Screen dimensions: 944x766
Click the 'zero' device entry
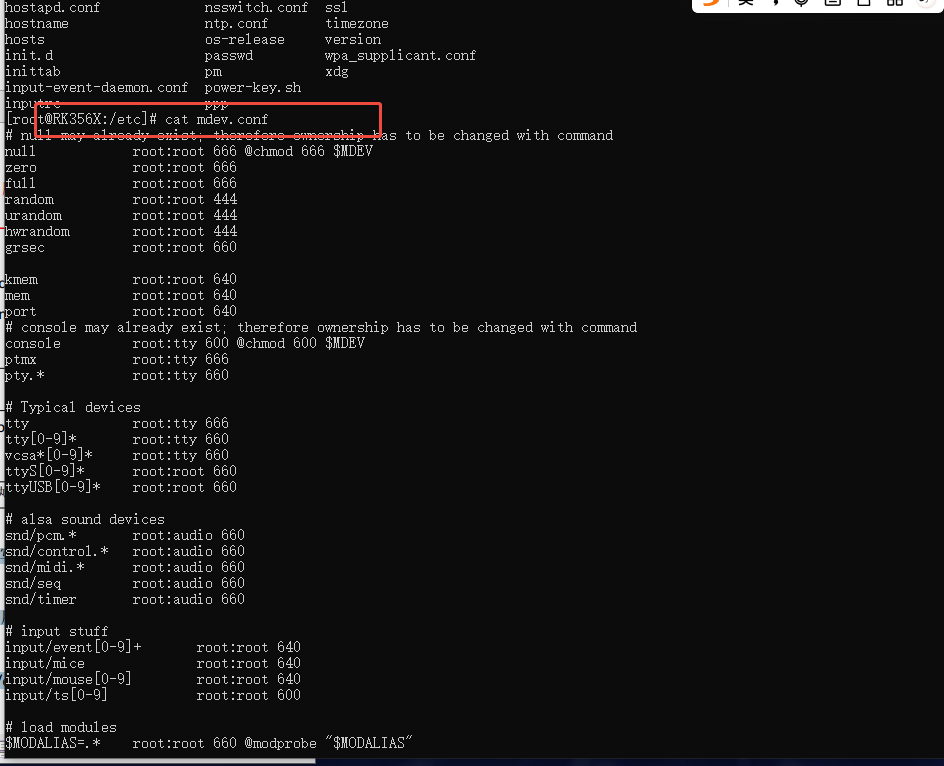[x=20, y=167]
